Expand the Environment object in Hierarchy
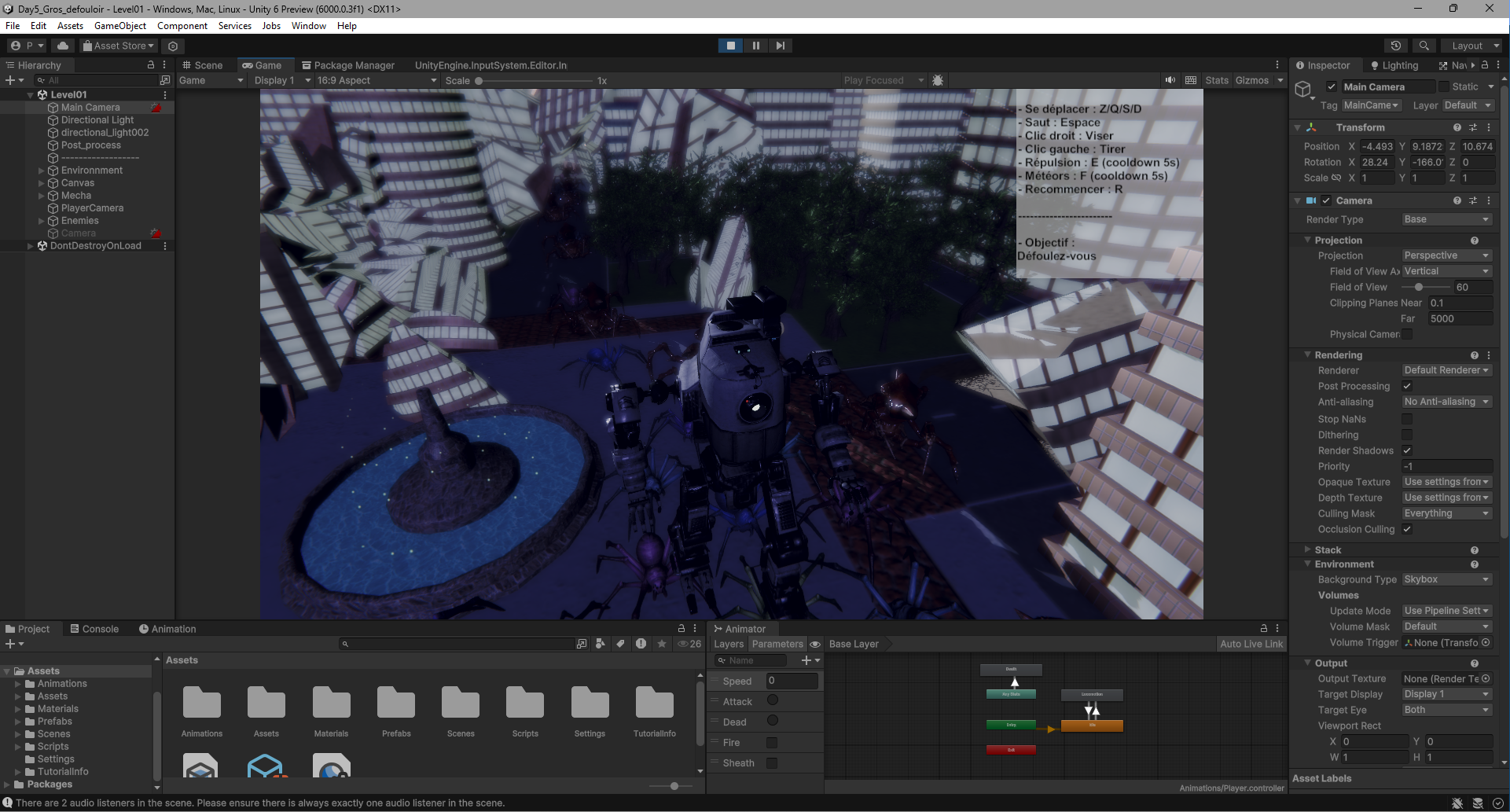 41,171
